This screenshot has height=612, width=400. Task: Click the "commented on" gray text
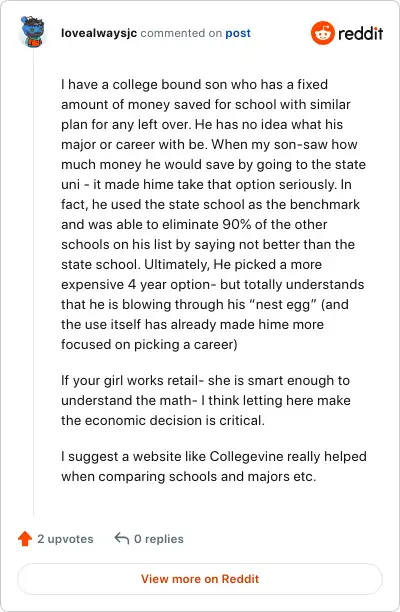(x=181, y=33)
